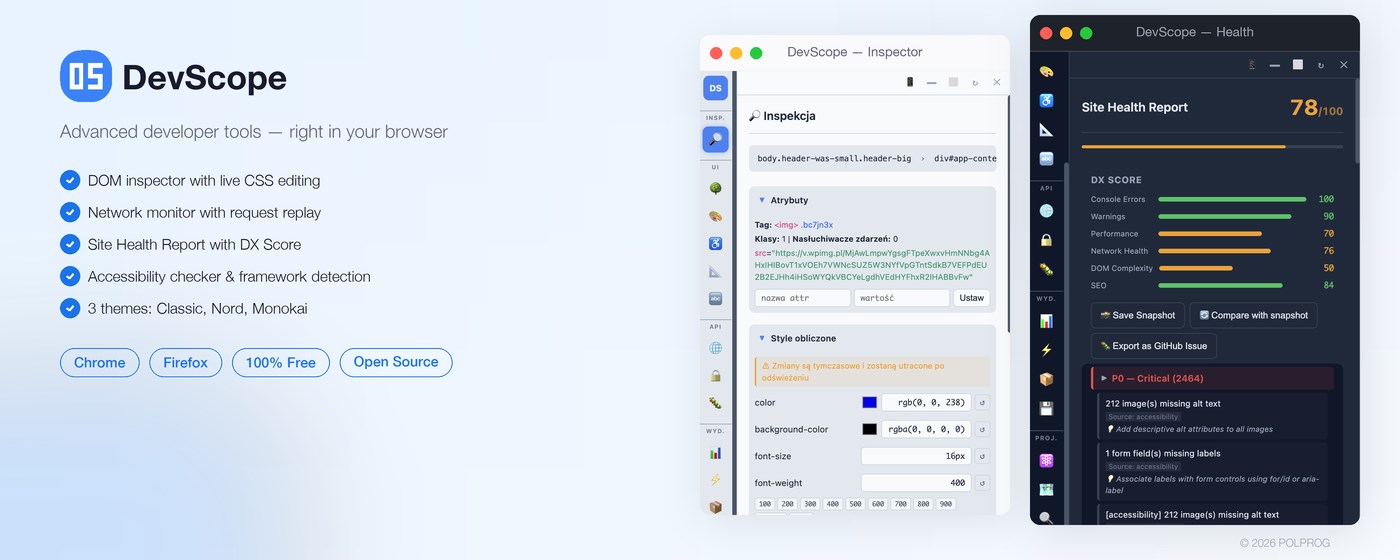Click body.header-was-small.header-big breadcrumb
The image size is (1400, 560).
click(x=834, y=158)
